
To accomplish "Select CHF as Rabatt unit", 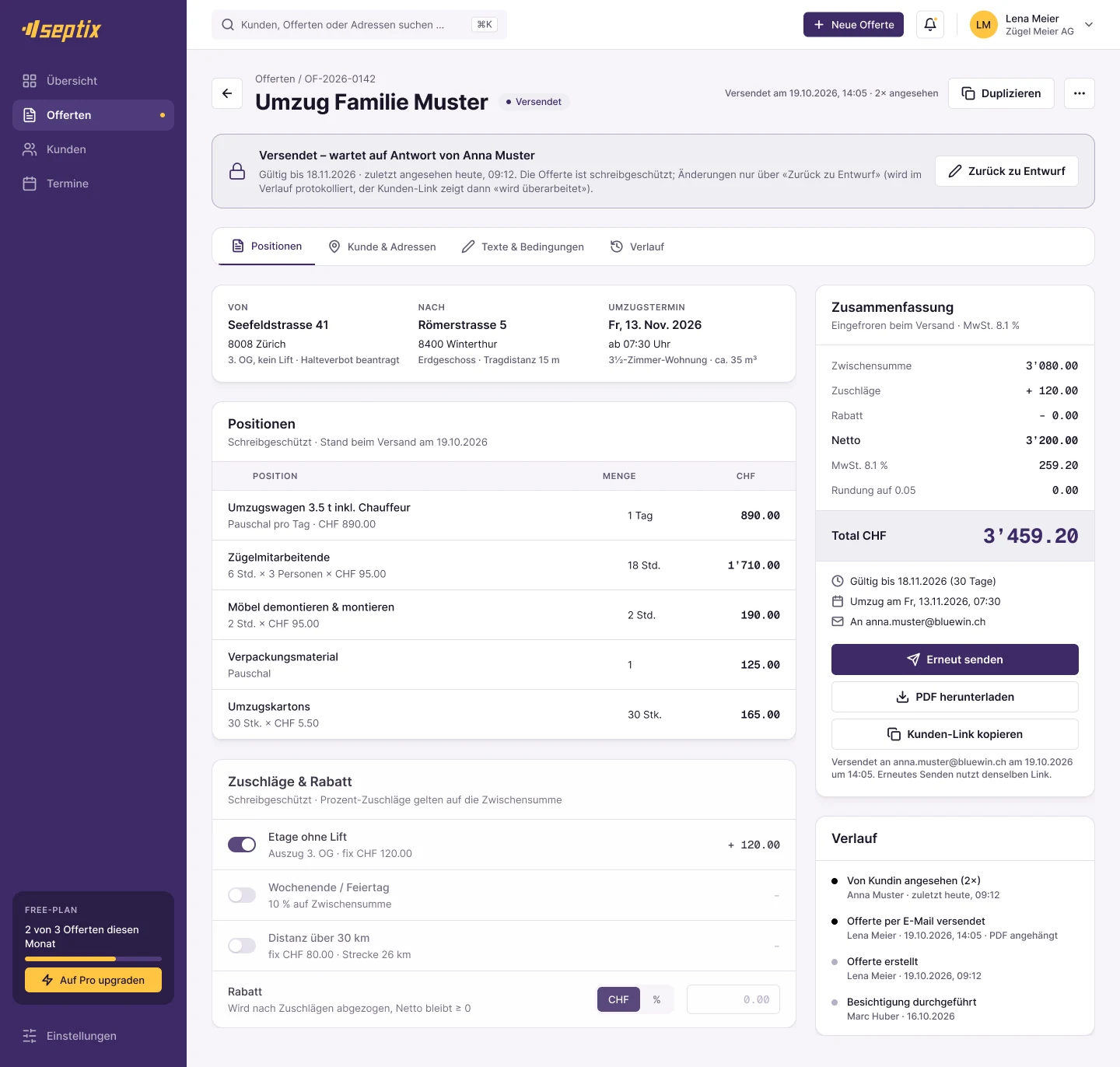I will [618, 999].
